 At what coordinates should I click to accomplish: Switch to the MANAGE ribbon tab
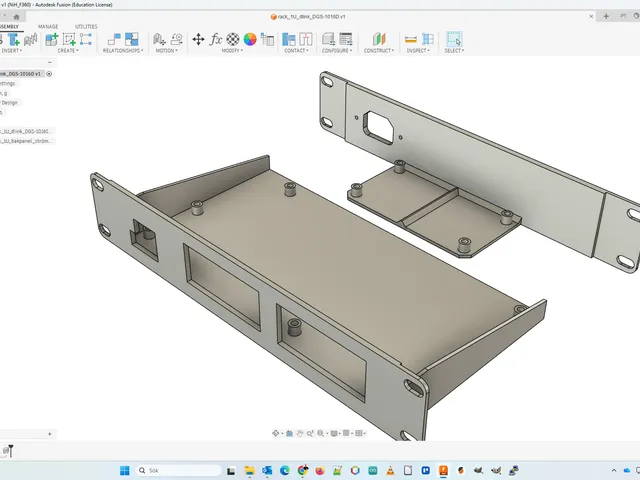point(48,27)
